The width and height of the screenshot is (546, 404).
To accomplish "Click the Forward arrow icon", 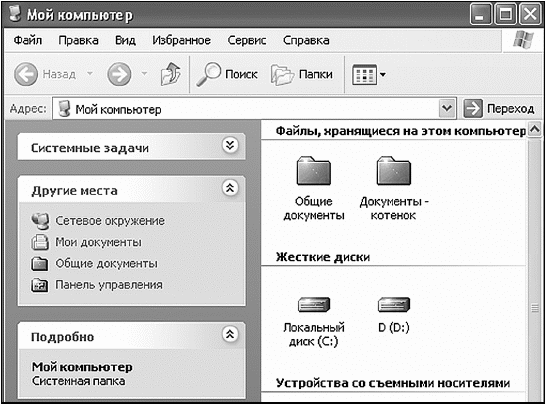I will (119, 74).
